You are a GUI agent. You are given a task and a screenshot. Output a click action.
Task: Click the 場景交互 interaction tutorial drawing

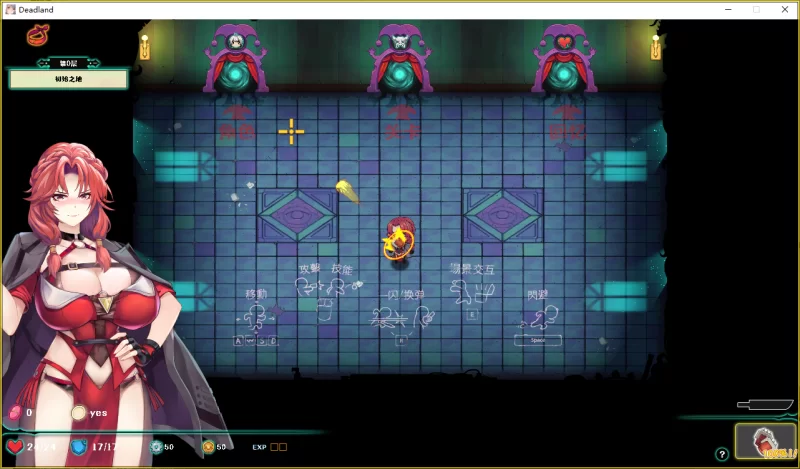[472, 291]
